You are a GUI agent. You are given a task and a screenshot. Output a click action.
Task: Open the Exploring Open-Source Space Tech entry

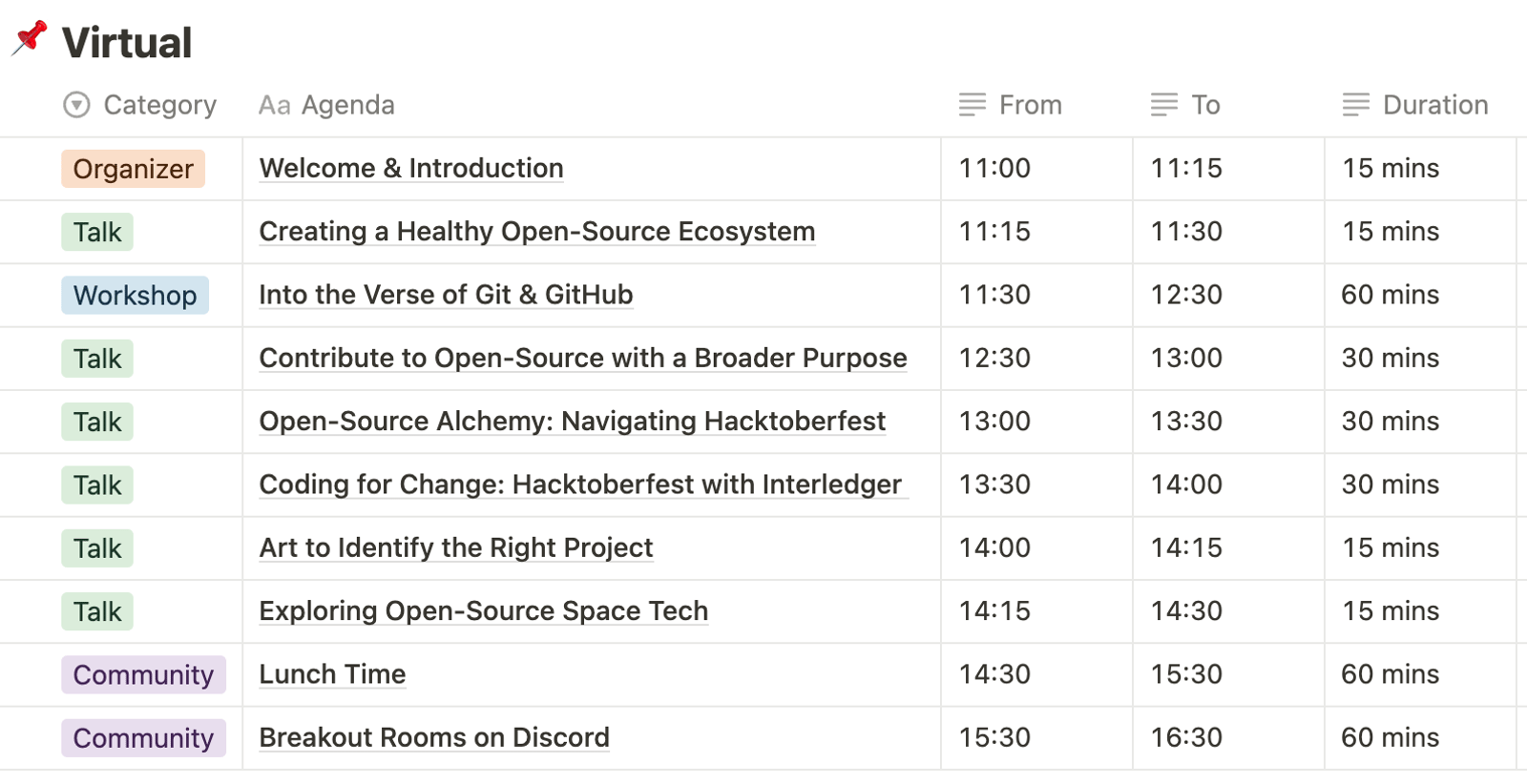click(484, 610)
